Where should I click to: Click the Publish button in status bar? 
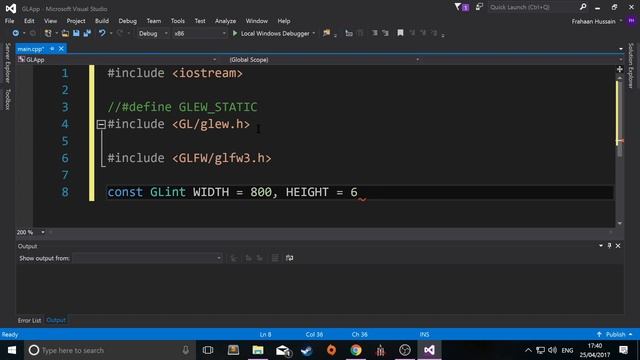(615, 334)
